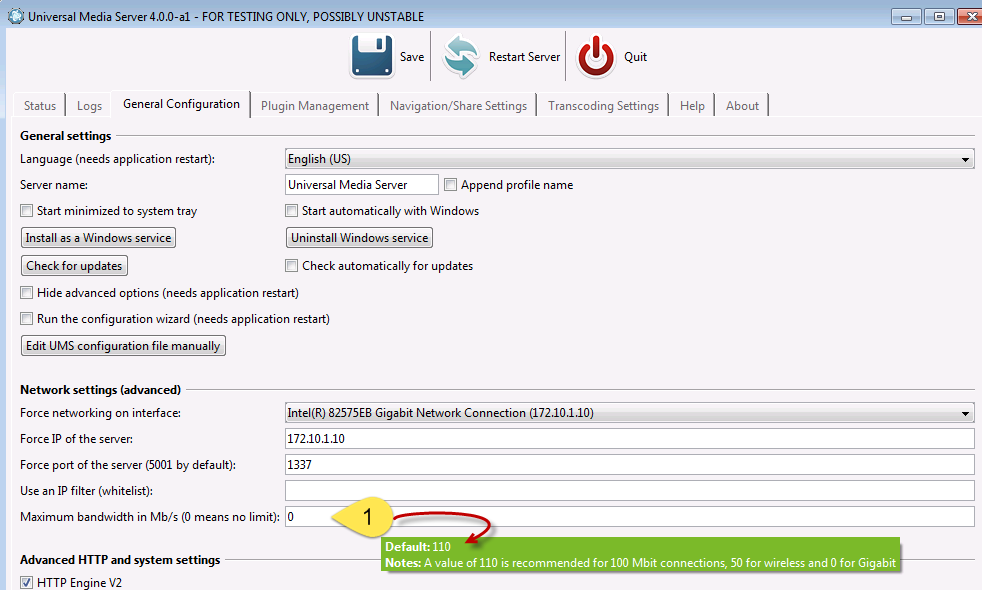This screenshot has height=590, width=982.
Task: Click the Quit label in the toolbar
Action: click(635, 56)
